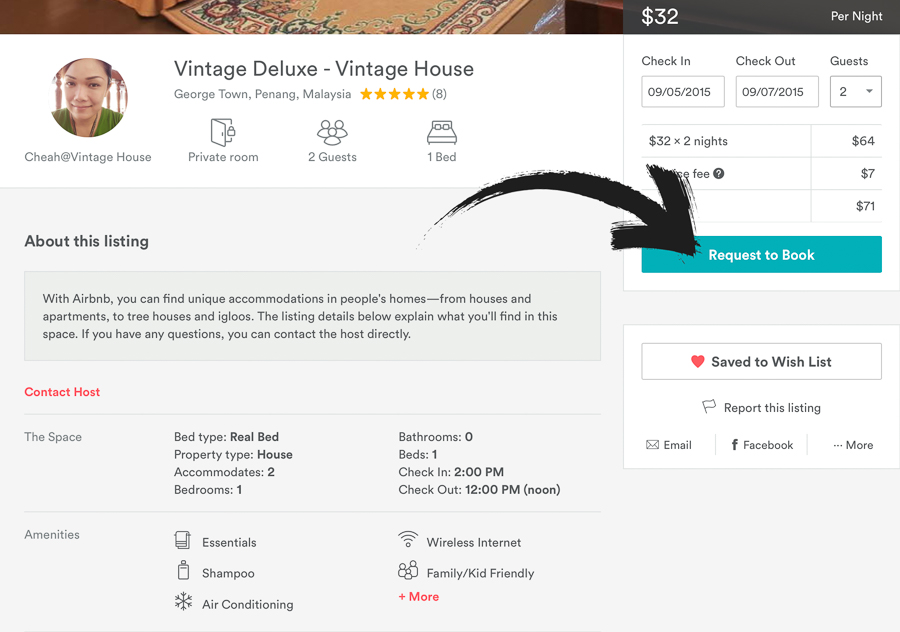
Task: Expand amenities with + More
Action: [x=418, y=596]
